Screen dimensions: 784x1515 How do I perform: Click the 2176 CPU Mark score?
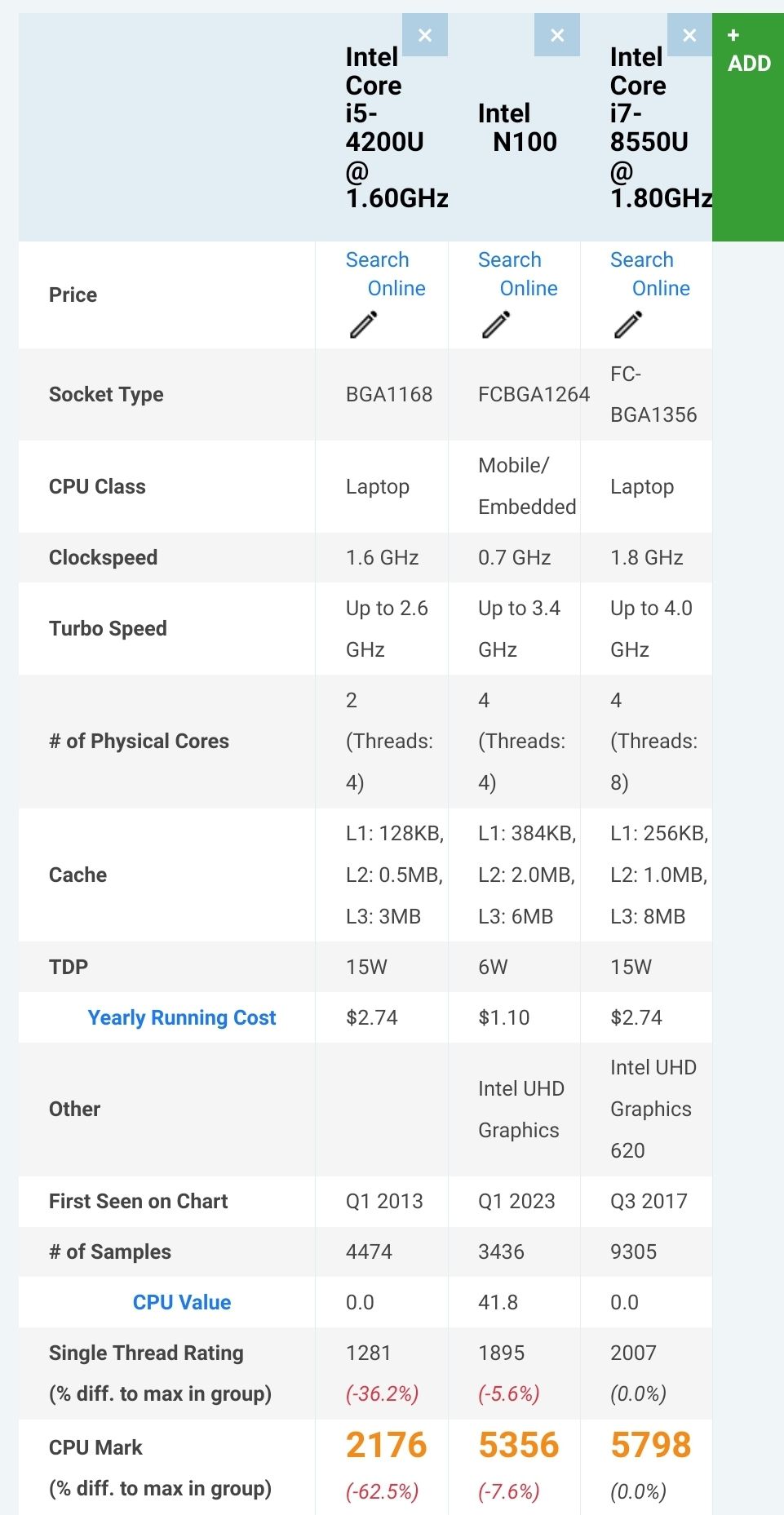click(386, 1445)
